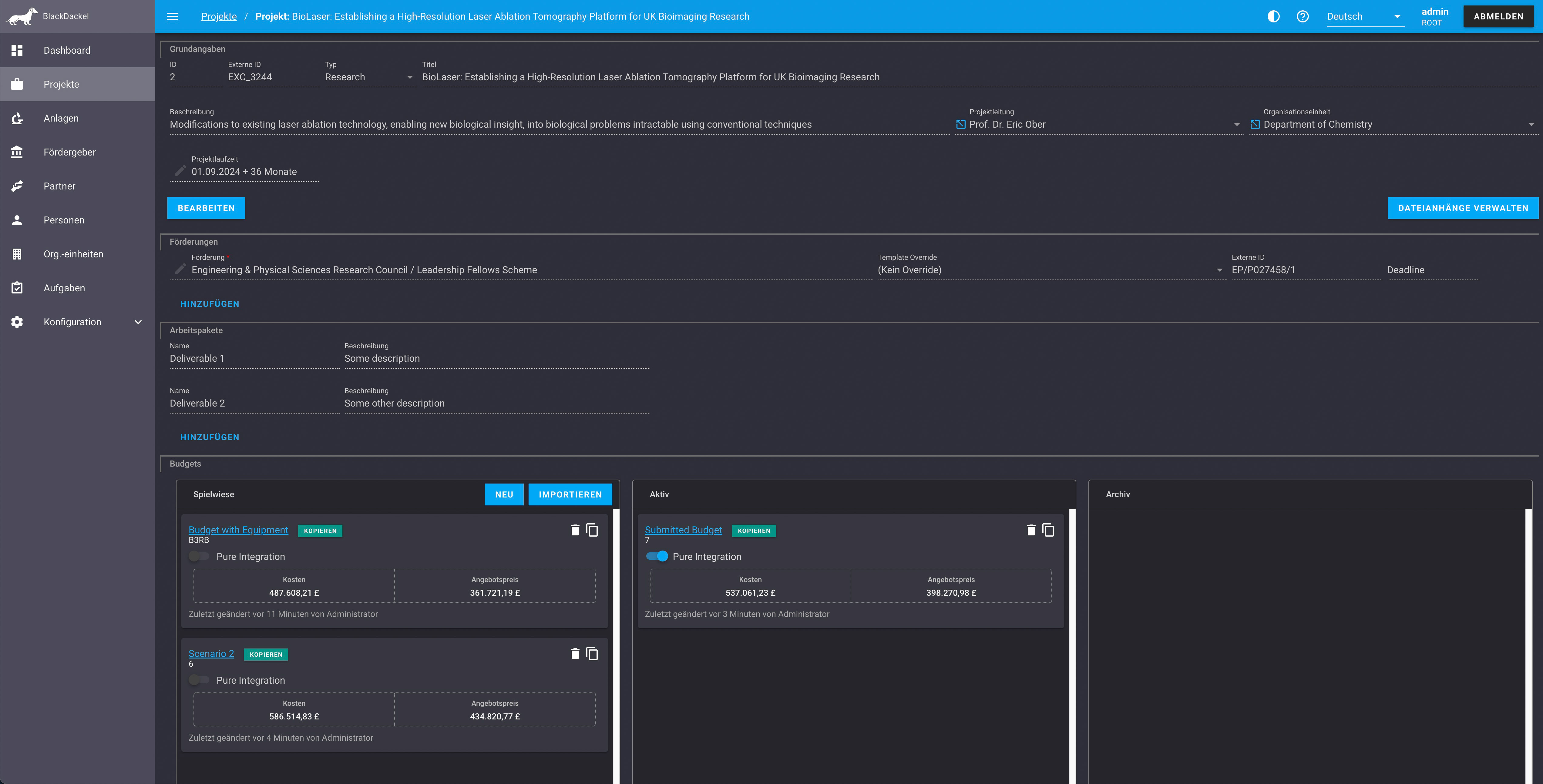This screenshot has width=1543, height=784.
Task: Edit Projektlaufzeit via pencil icon
Action: coord(180,171)
